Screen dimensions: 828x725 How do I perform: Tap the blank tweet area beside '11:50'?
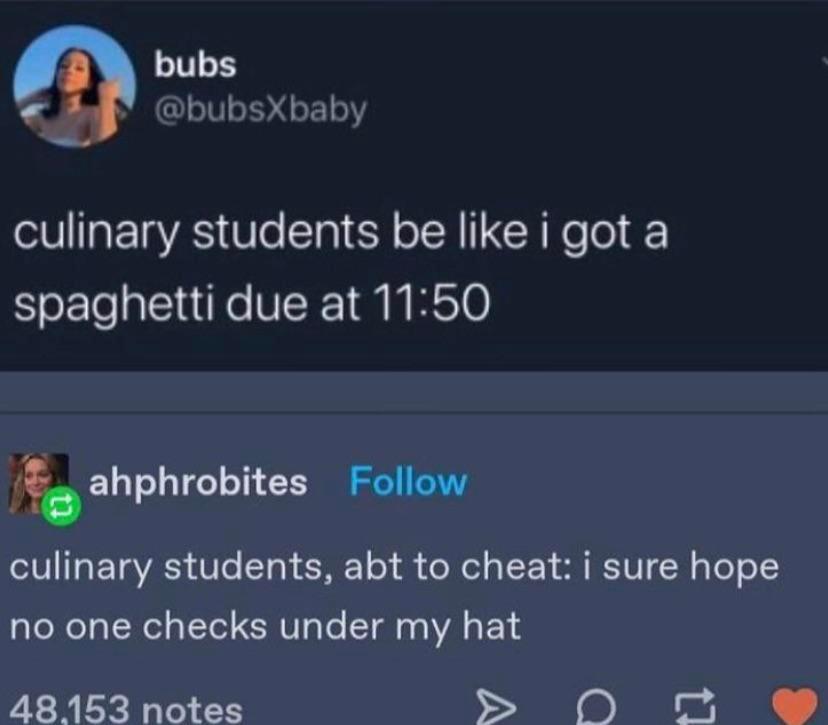(x=655, y=305)
